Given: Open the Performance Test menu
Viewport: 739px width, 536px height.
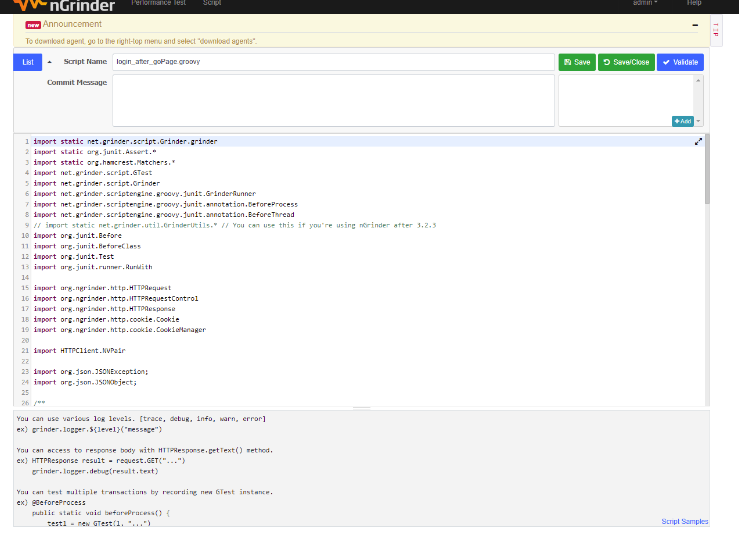Looking at the screenshot, I should click(x=158, y=3).
